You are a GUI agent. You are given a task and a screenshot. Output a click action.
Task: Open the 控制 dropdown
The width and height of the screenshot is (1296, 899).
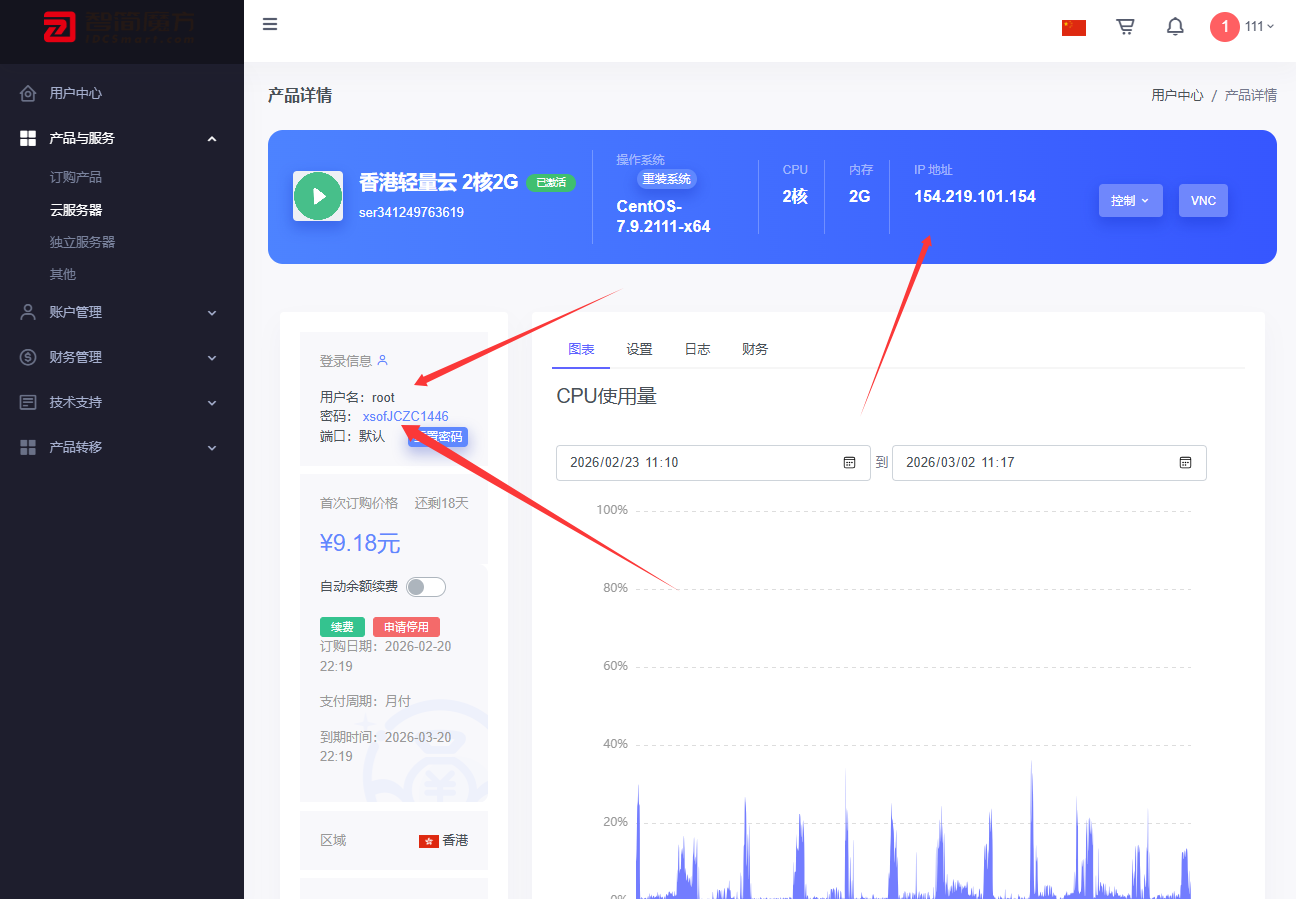tap(1130, 200)
